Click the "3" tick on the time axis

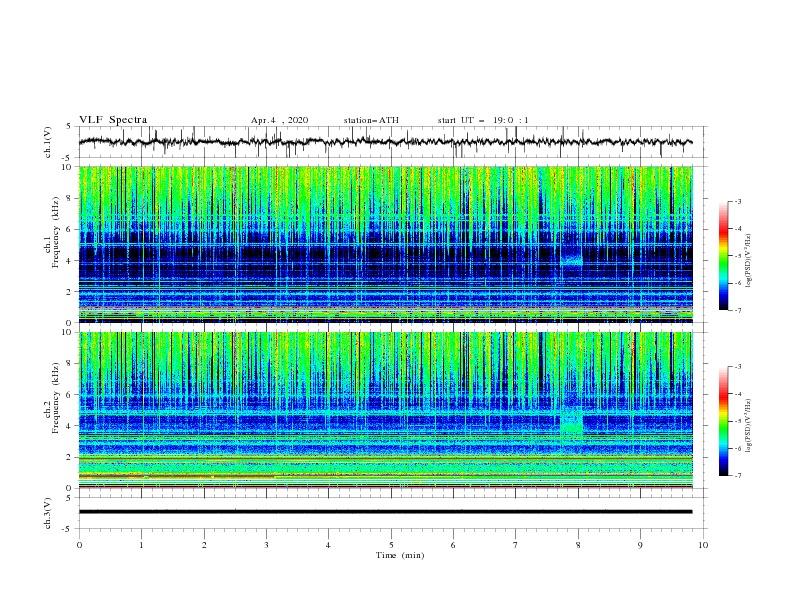266,545
